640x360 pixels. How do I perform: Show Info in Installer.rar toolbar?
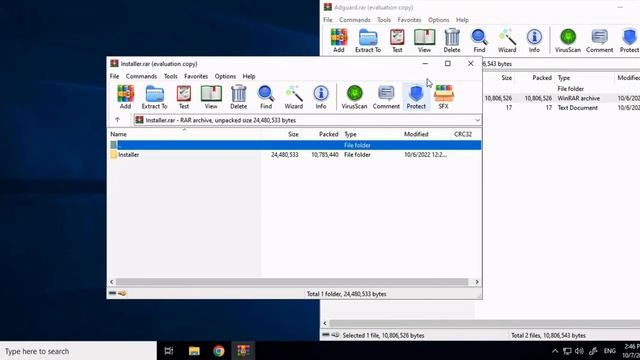click(321, 97)
